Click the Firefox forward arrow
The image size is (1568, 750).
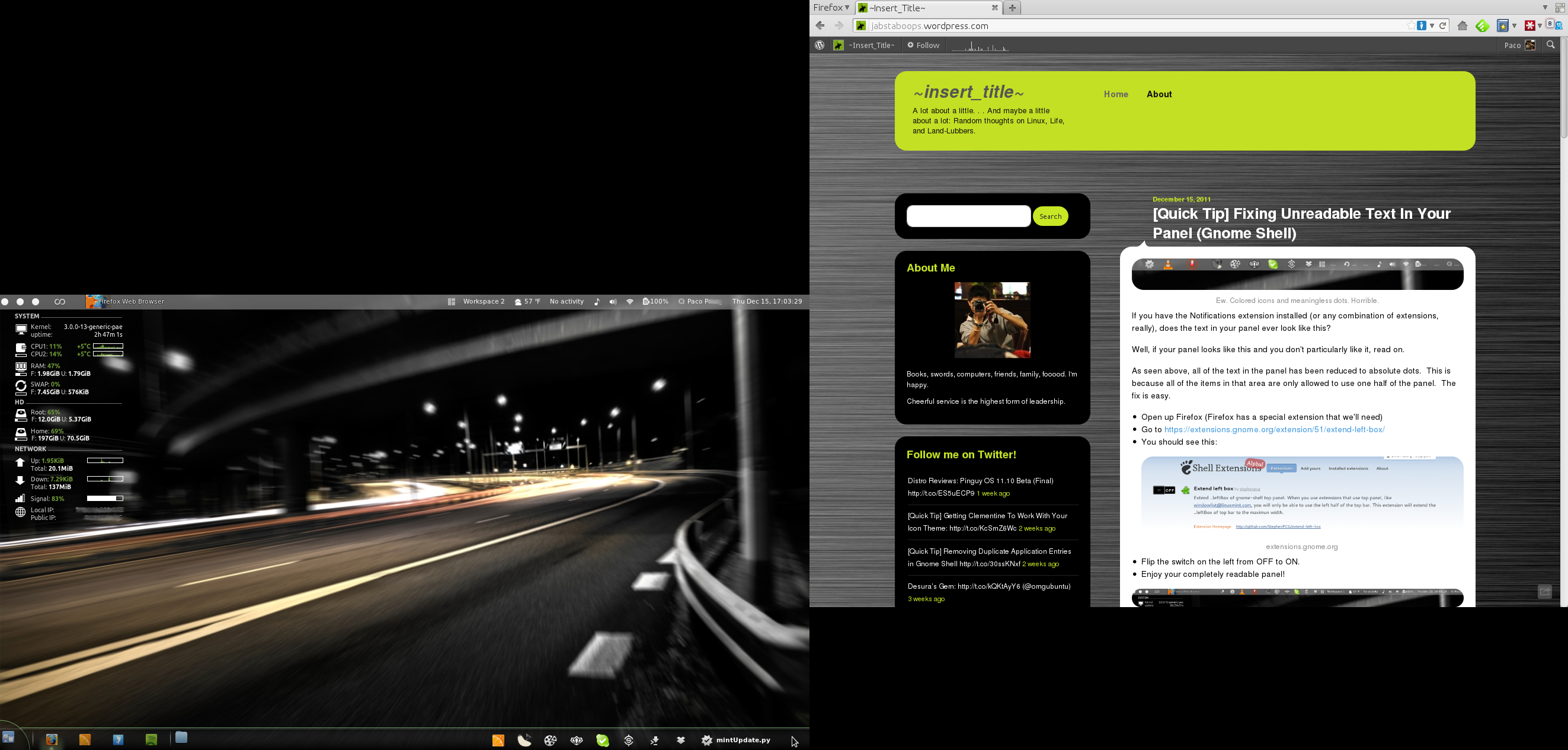pyautogui.click(x=839, y=25)
